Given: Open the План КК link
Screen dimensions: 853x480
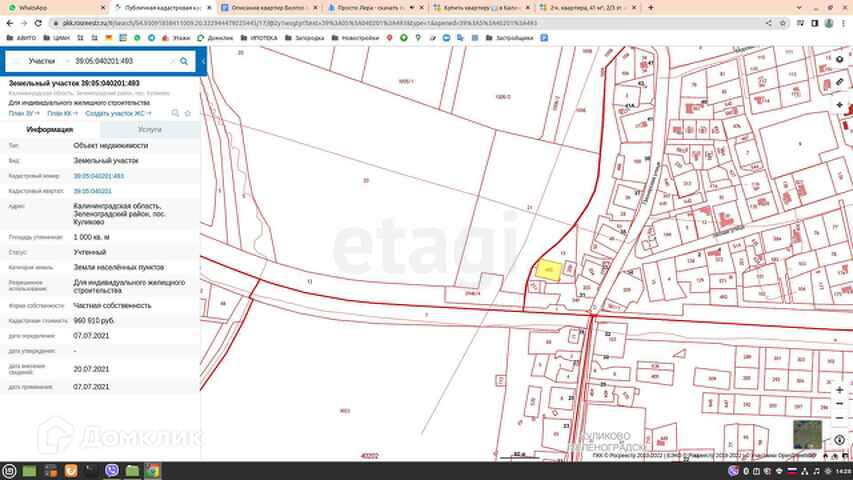Looking at the screenshot, I should tap(63, 113).
